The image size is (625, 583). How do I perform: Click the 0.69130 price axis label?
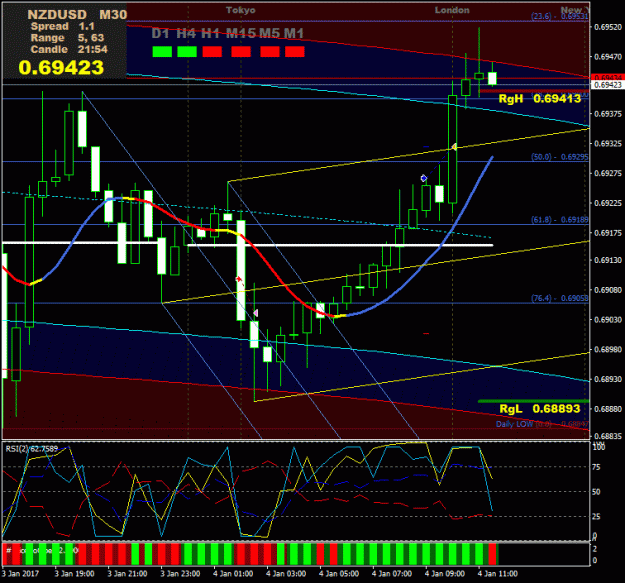607,260
